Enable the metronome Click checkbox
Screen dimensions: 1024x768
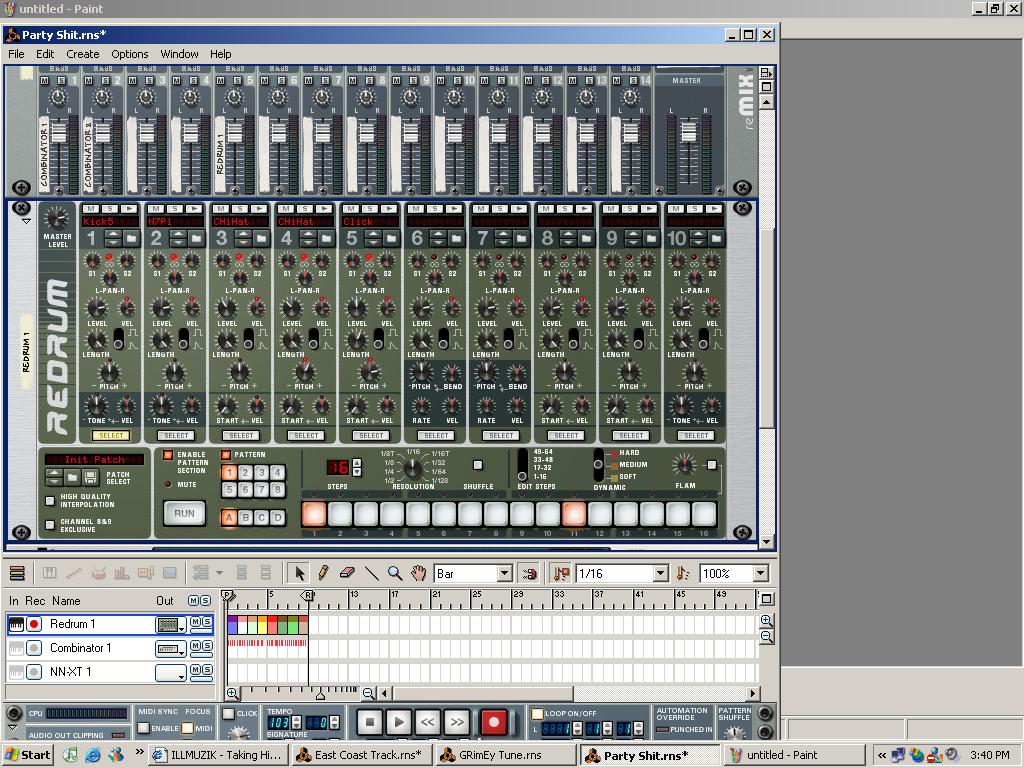229,714
